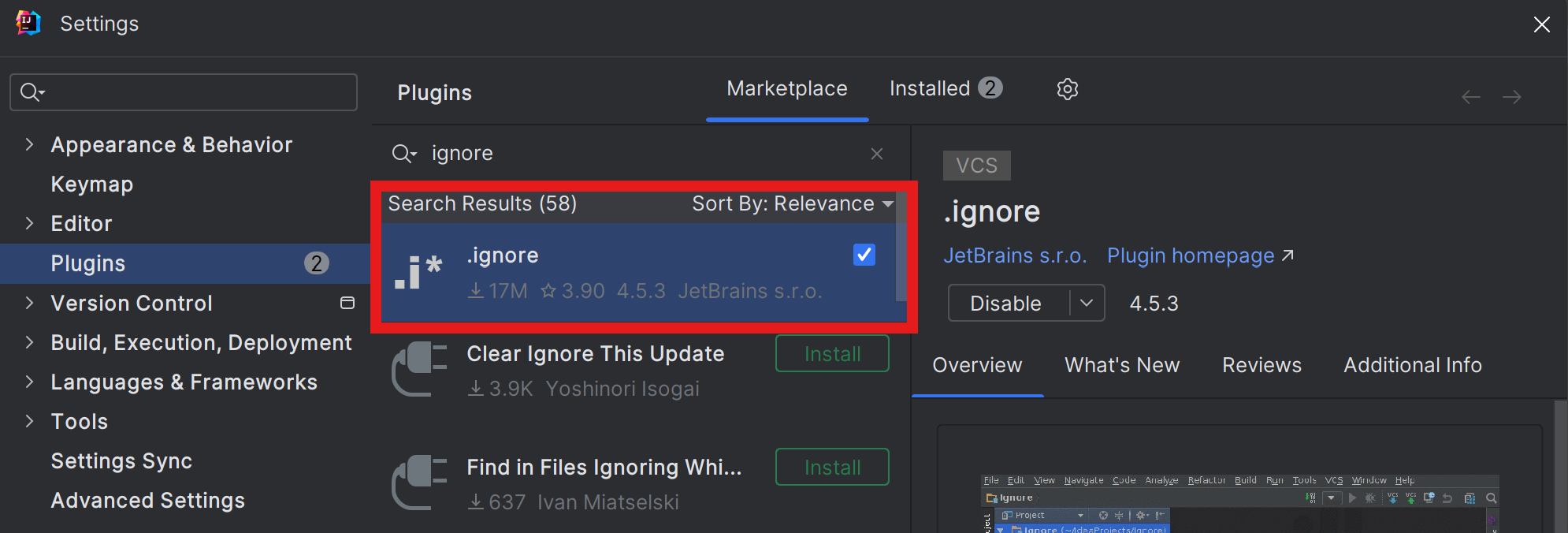Click the Ivan Miatselski vendor name
Image resolution: width=1568 pixels, height=533 pixels.
click(x=608, y=502)
